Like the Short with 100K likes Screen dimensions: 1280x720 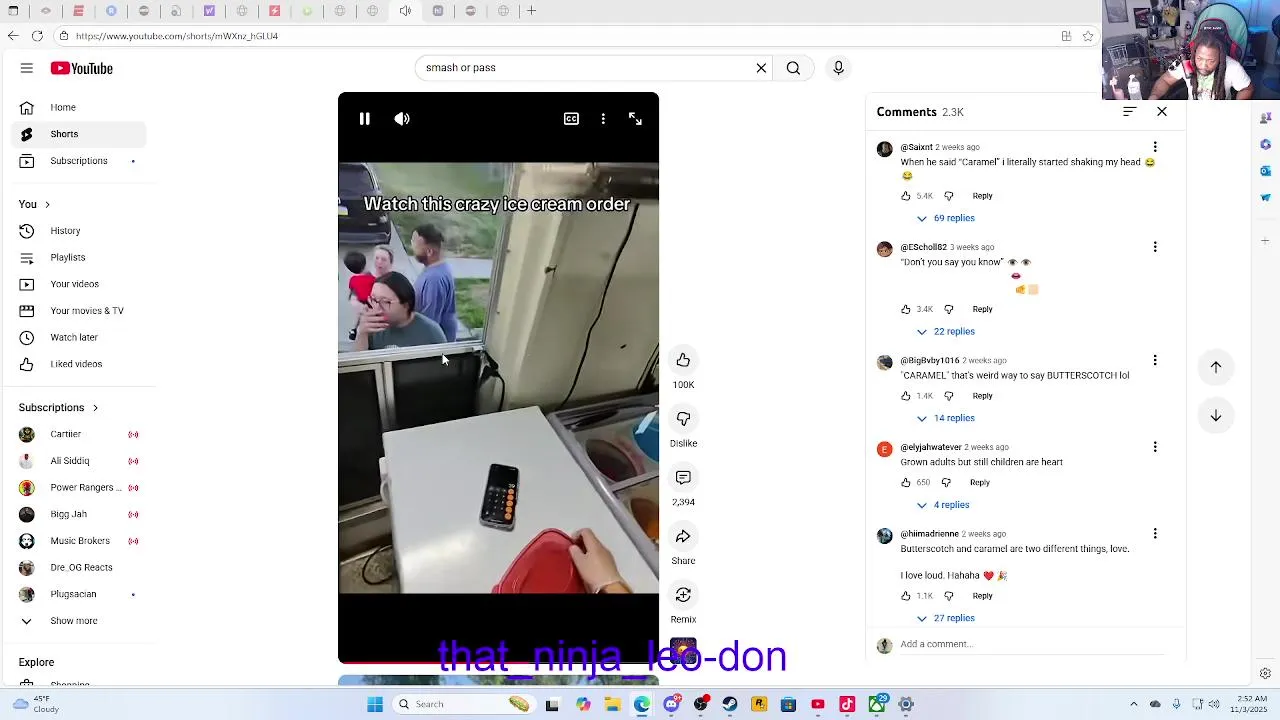pos(683,360)
